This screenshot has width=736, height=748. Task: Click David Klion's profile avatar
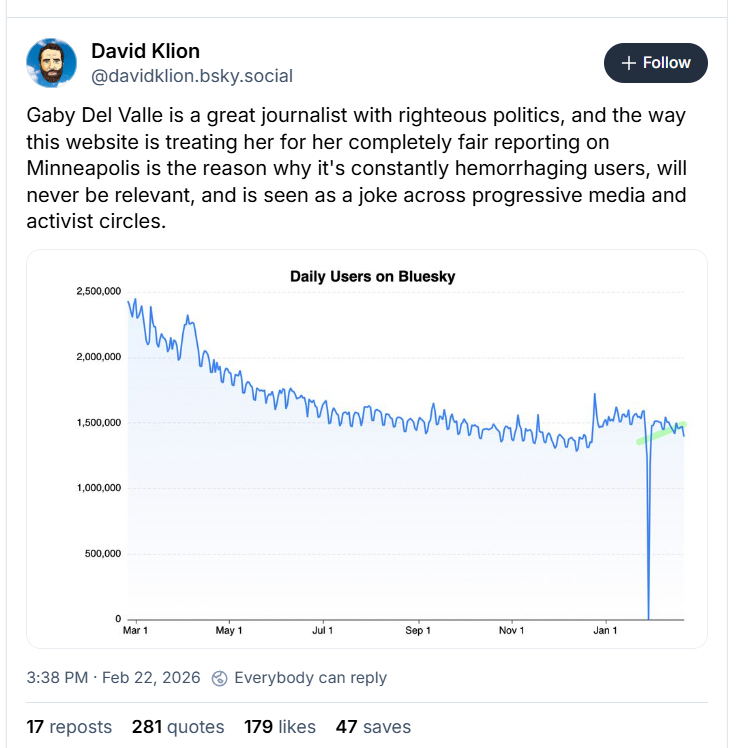point(50,62)
